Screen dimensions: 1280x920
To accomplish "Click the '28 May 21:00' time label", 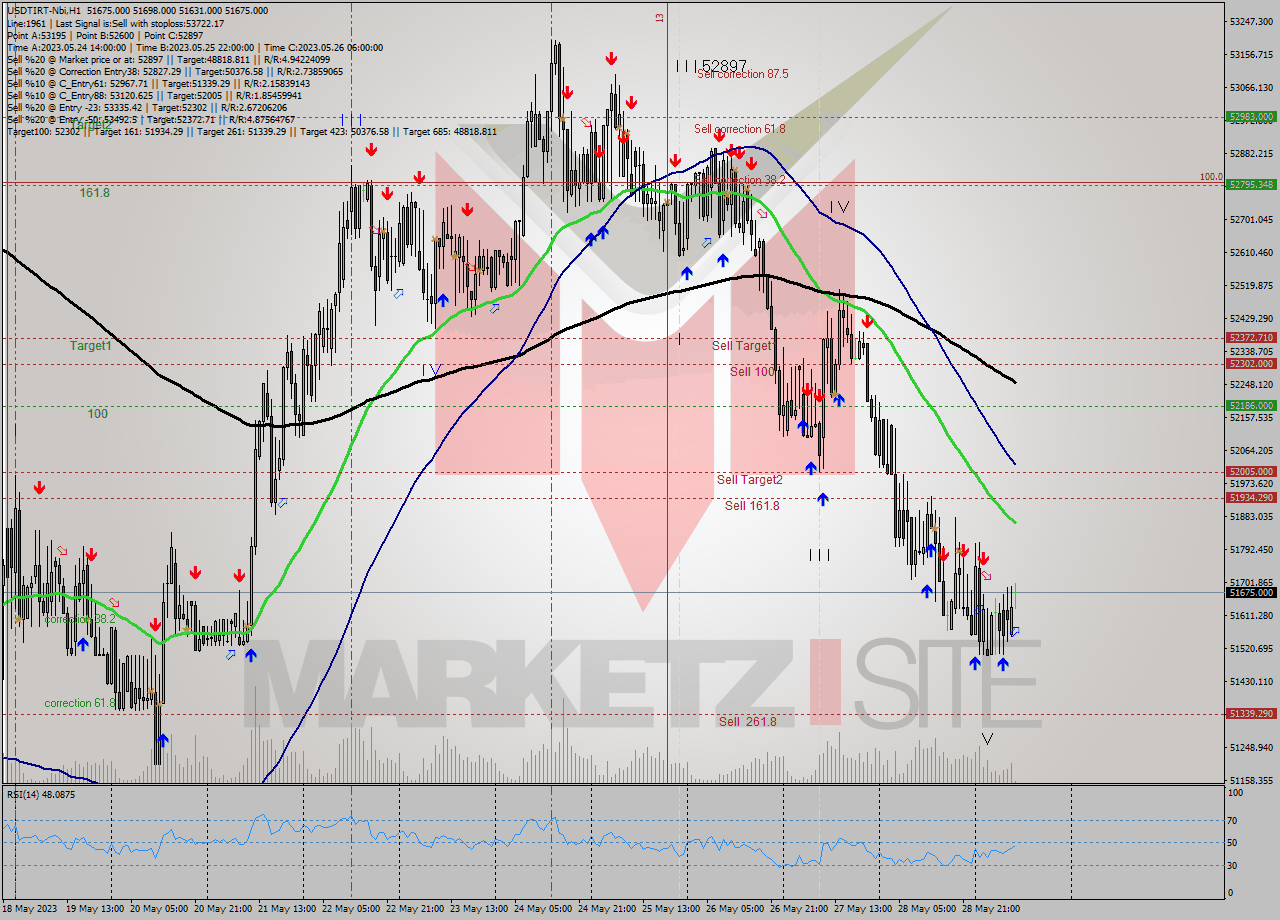I will click(x=991, y=908).
